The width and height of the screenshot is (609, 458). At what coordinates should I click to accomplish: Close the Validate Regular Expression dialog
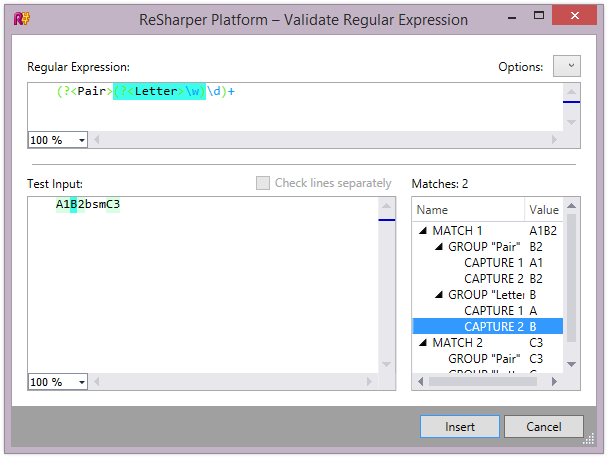point(575,16)
